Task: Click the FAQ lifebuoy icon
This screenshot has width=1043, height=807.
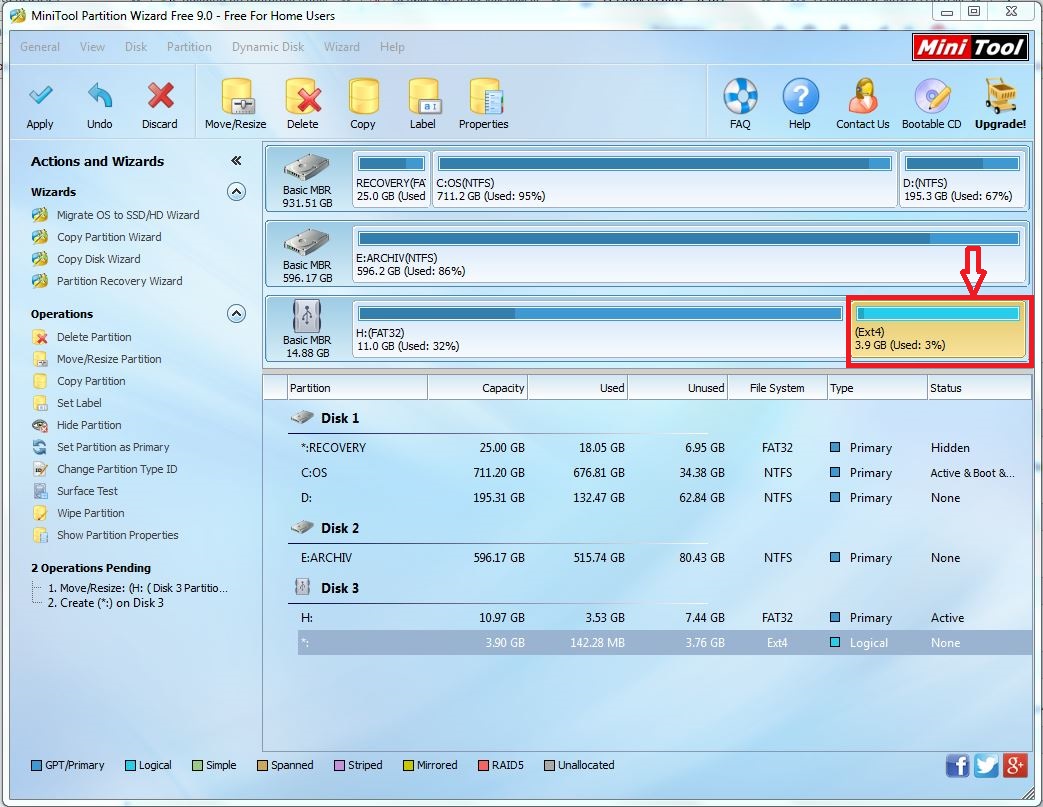Action: coord(740,98)
